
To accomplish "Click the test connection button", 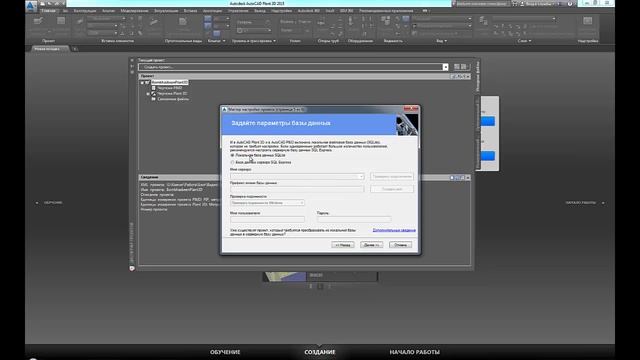I will [392, 177].
